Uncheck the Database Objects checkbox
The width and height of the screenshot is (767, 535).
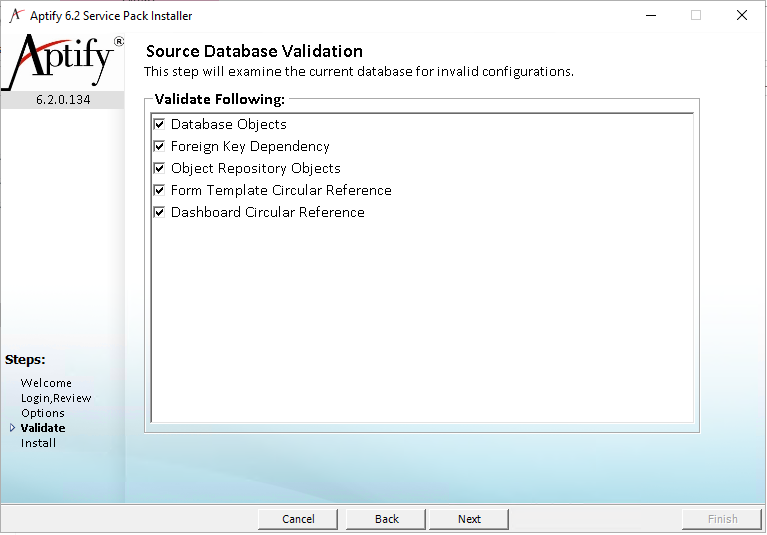159,124
